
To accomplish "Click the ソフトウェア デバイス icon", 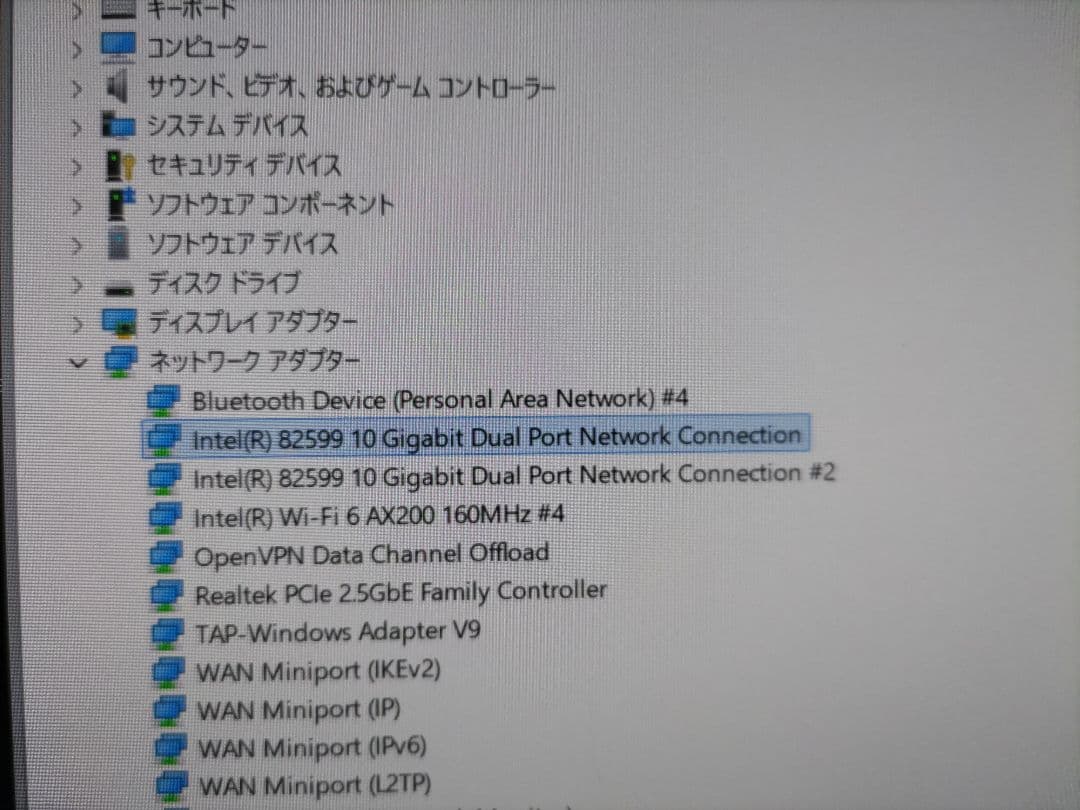I will click(x=118, y=245).
